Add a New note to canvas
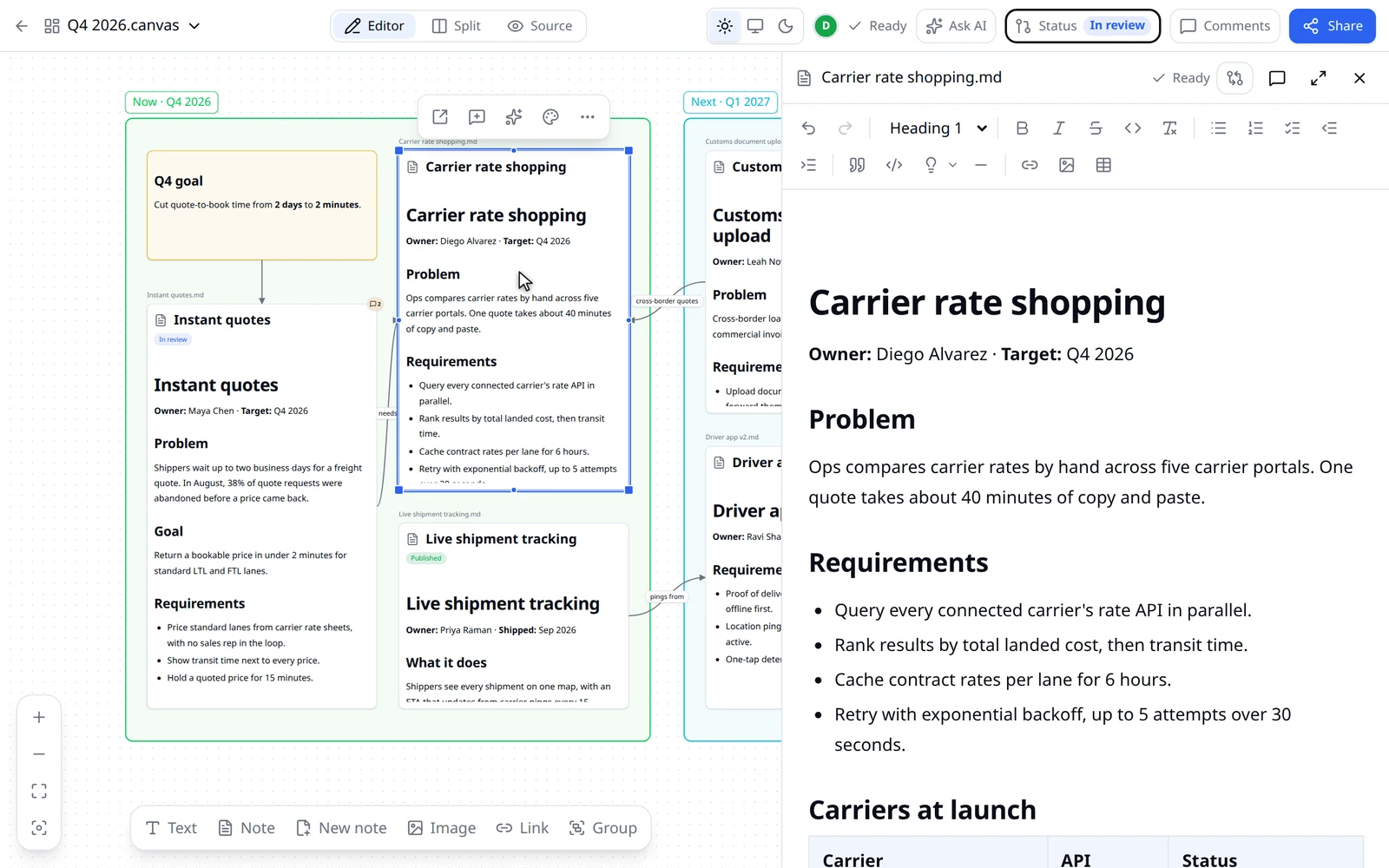 (341, 828)
